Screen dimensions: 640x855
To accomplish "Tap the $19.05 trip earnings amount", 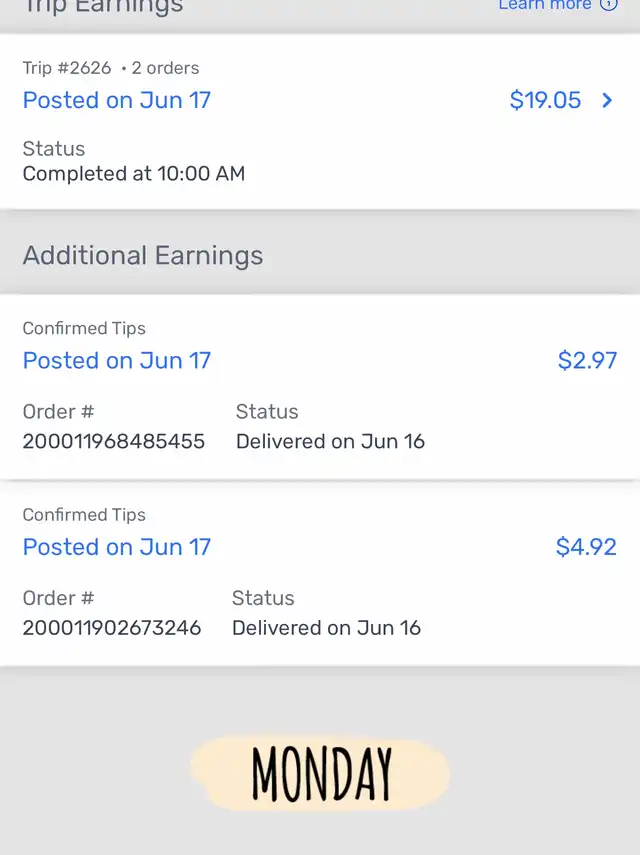I will point(545,100).
